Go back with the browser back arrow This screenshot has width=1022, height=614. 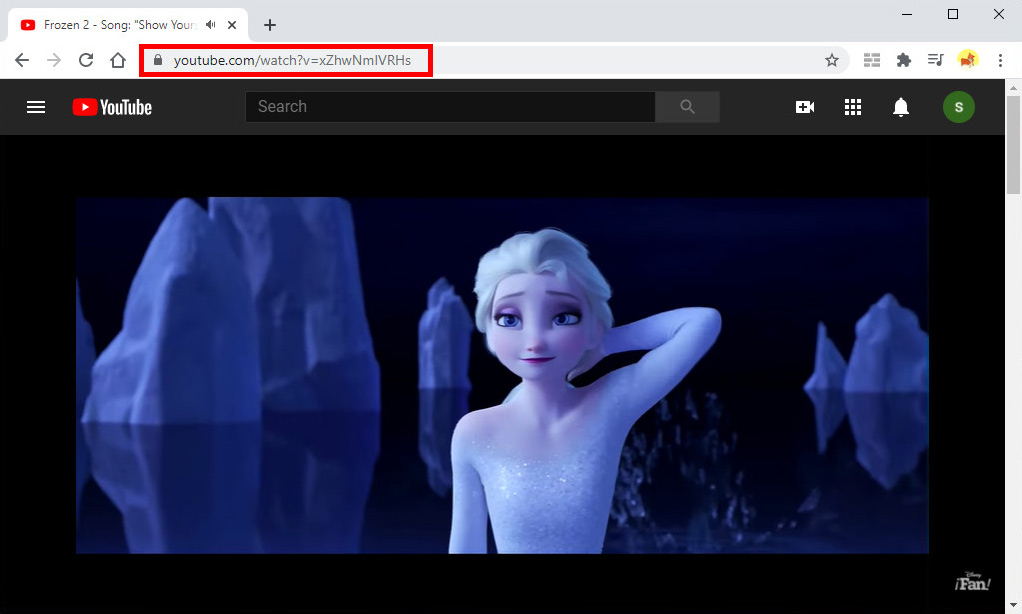[22, 61]
